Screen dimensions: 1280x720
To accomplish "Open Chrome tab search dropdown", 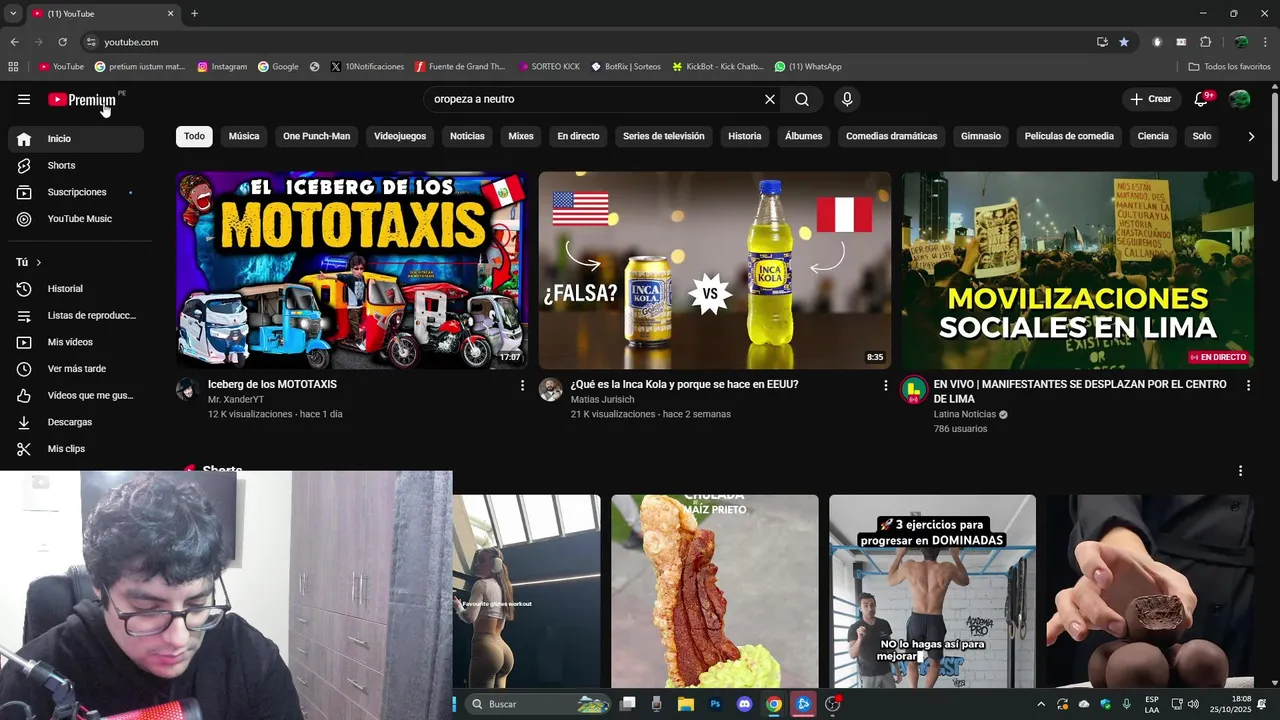I will point(13,13).
